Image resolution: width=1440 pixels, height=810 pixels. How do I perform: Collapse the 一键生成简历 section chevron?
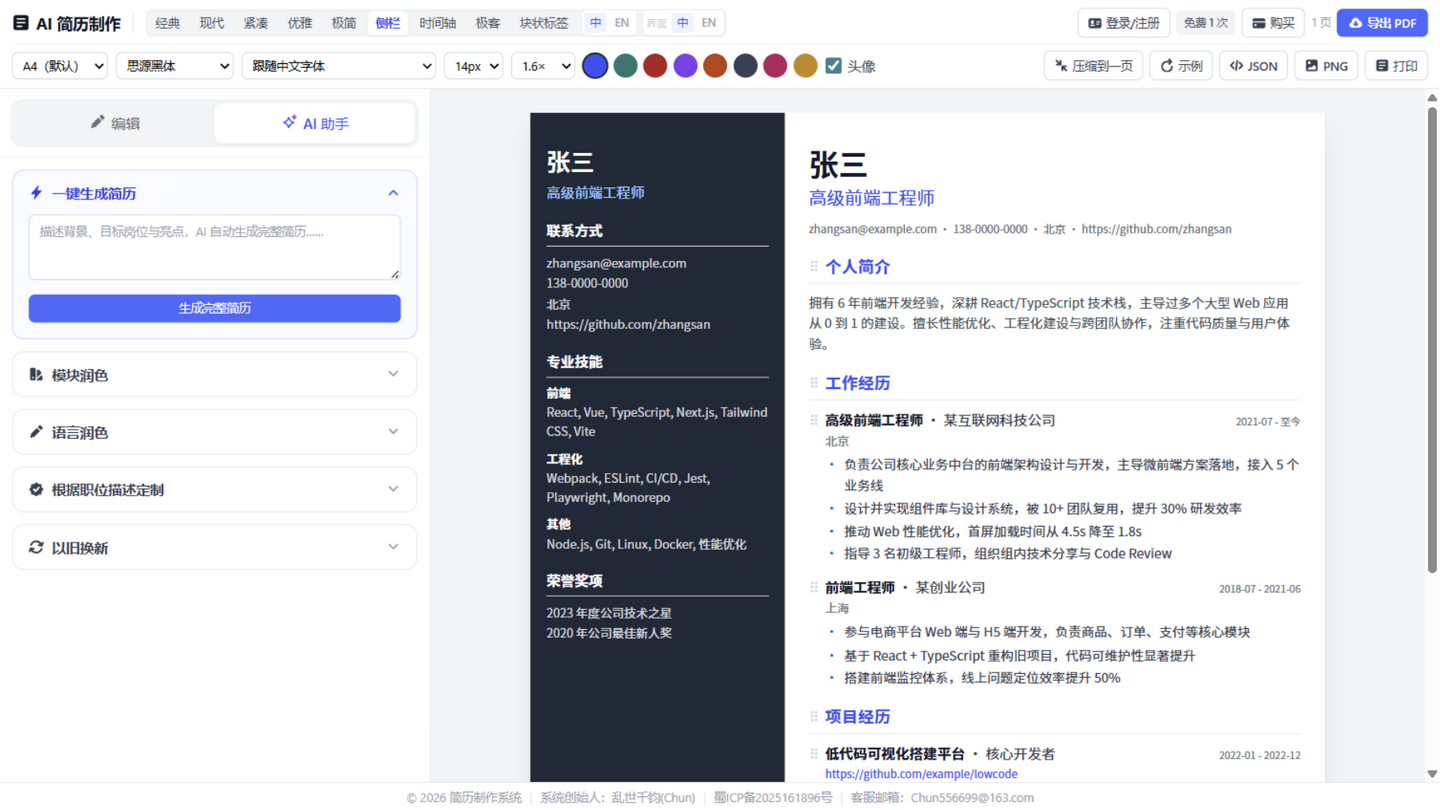[393, 193]
